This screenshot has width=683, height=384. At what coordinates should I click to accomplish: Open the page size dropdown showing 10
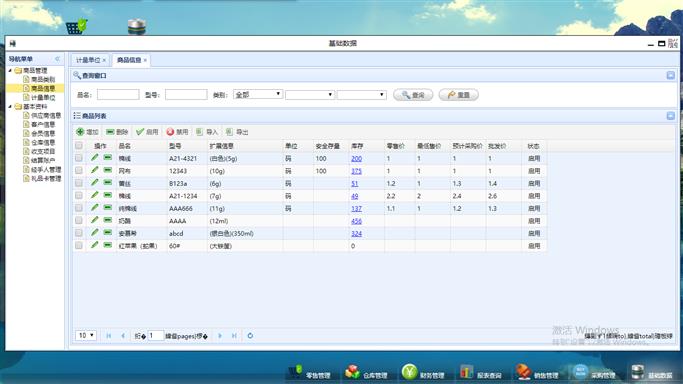pyautogui.click(x=86, y=335)
